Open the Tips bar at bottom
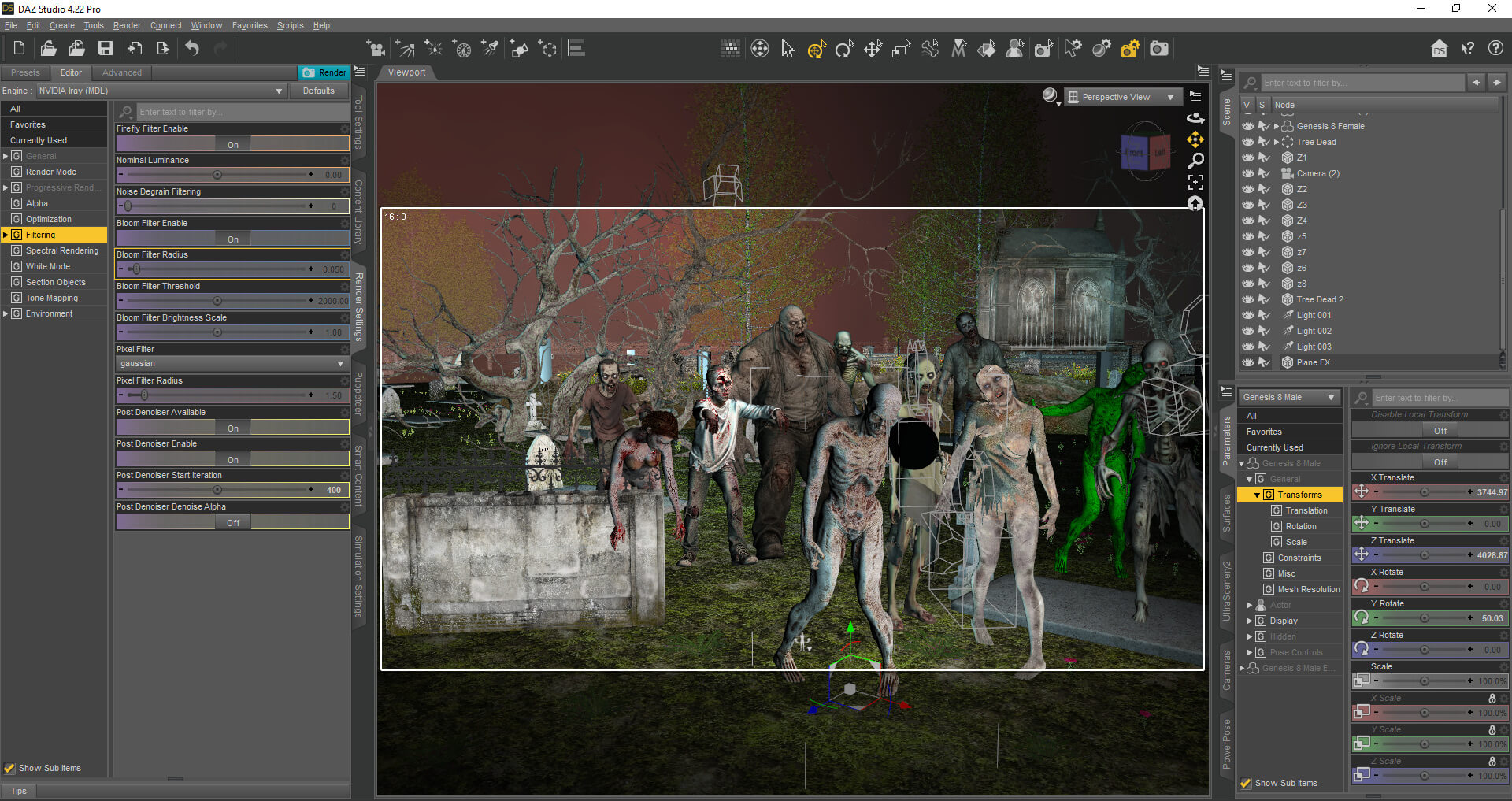The width and height of the screenshot is (1512, 801). point(18,791)
